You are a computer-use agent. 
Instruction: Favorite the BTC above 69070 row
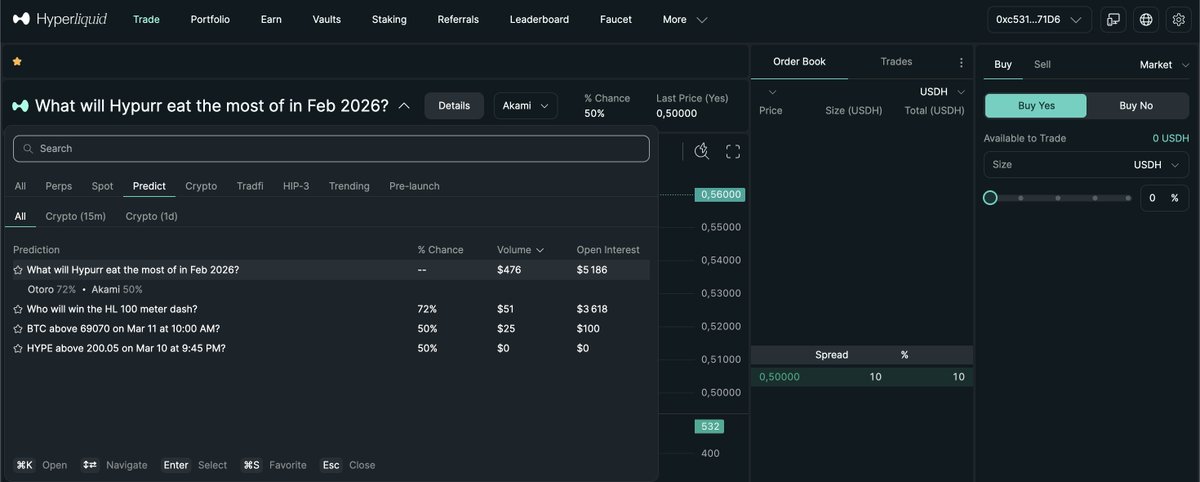pos(17,329)
